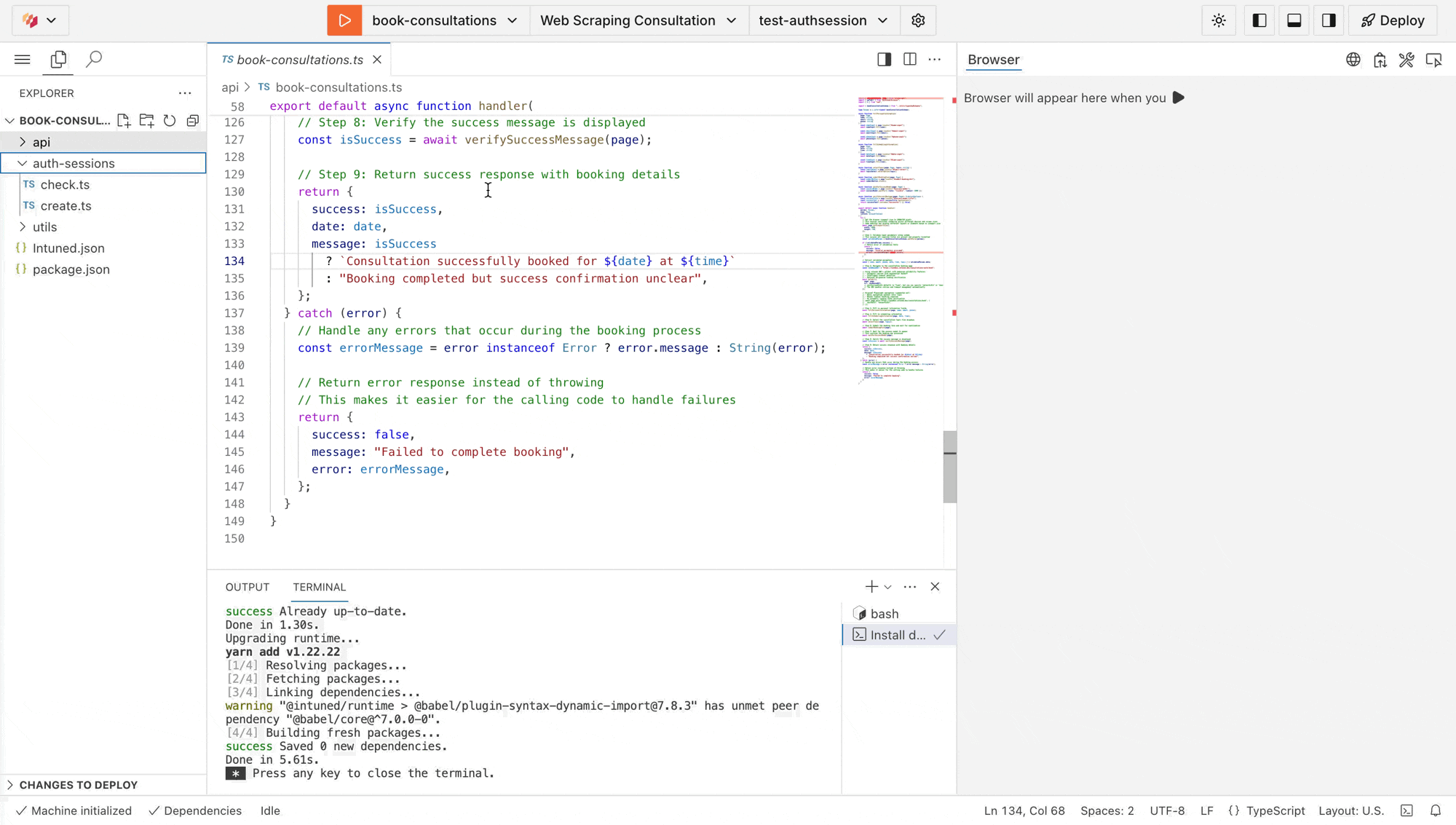
Task: Open the hamburger menu in the sidebar
Action: 22,59
